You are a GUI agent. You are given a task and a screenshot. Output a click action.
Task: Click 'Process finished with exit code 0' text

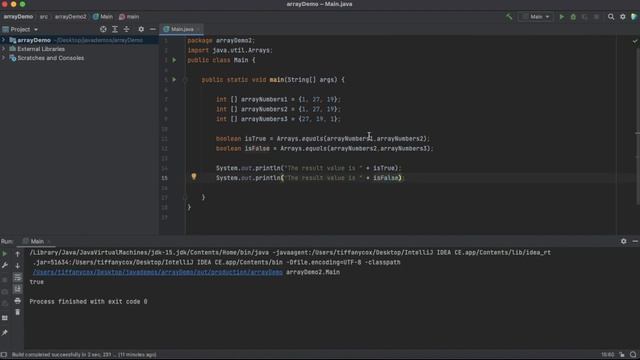88,302
